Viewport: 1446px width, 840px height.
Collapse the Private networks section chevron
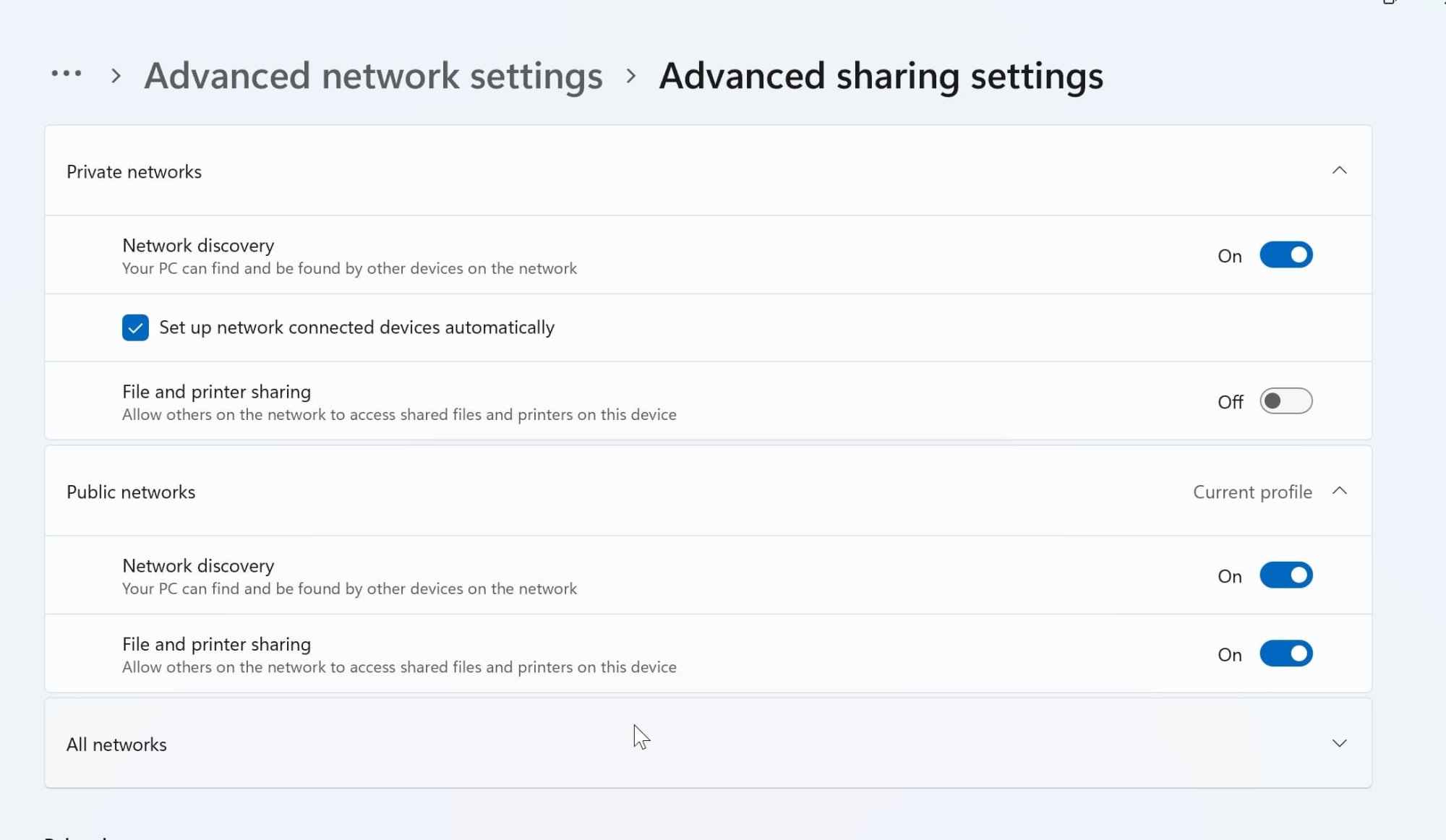pyautogui.click(x=1339, y=171)
